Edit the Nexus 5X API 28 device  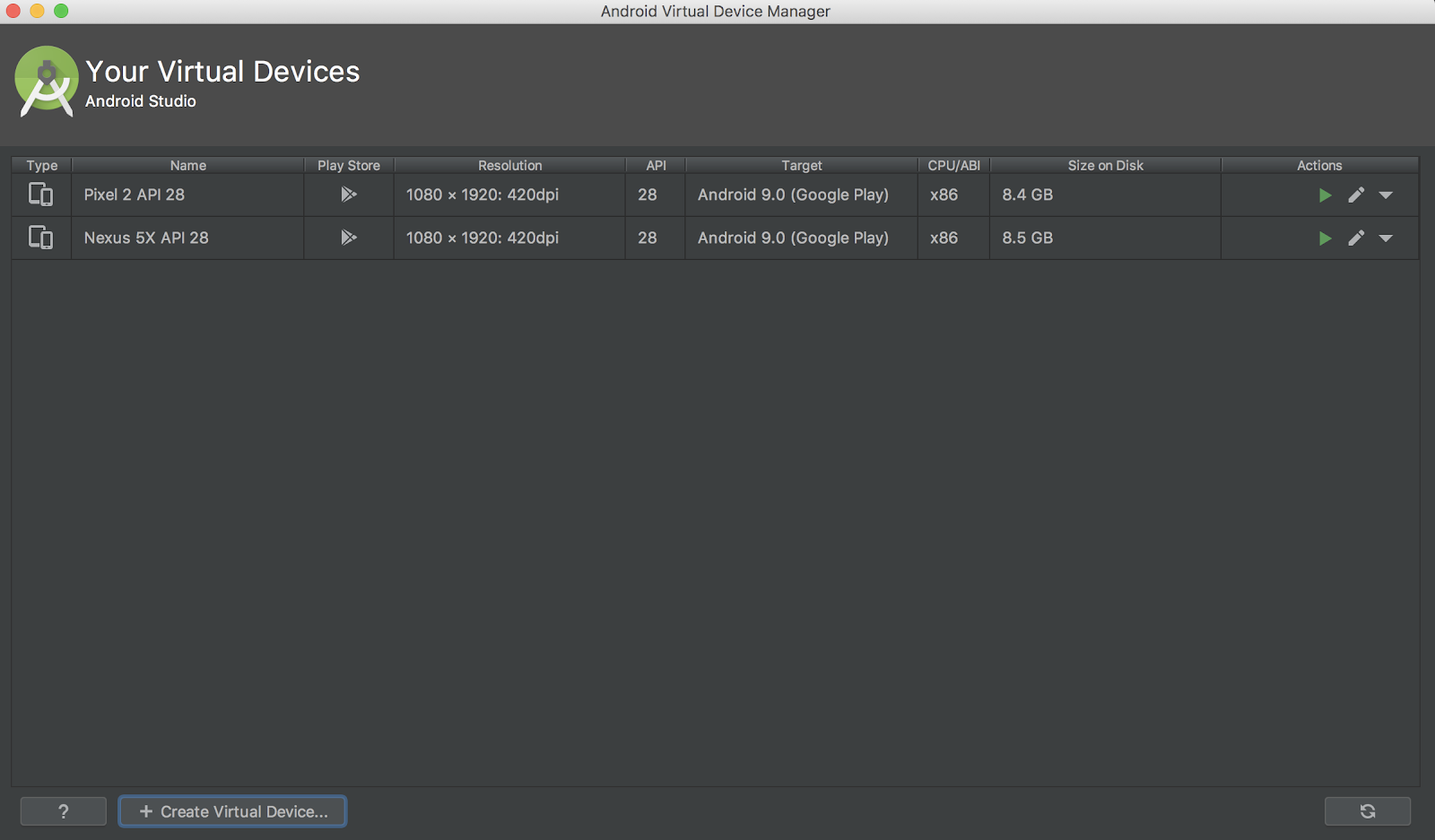click(x=1356, y=238)
